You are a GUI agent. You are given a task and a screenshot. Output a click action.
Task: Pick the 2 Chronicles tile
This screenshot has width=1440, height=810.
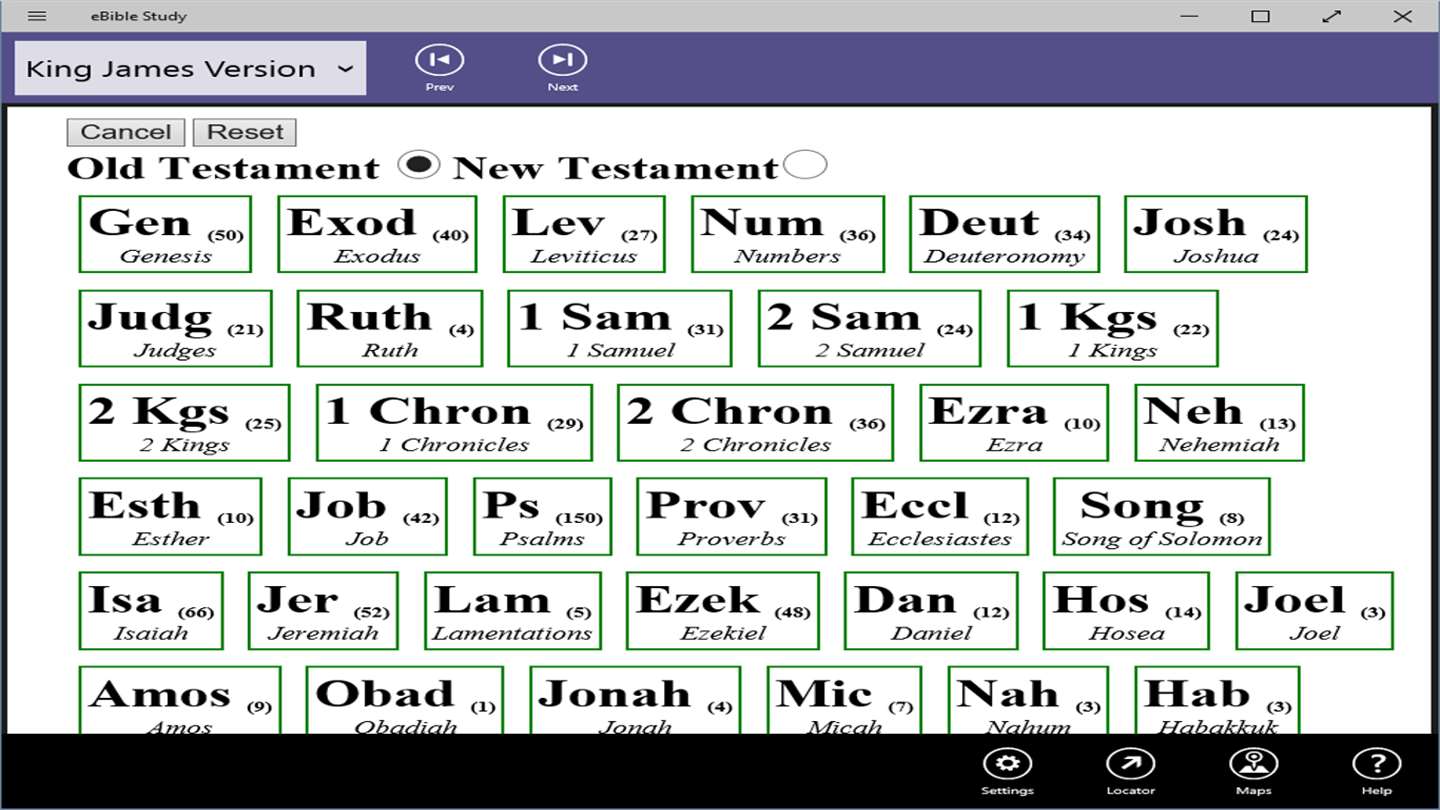pos(755,422)
